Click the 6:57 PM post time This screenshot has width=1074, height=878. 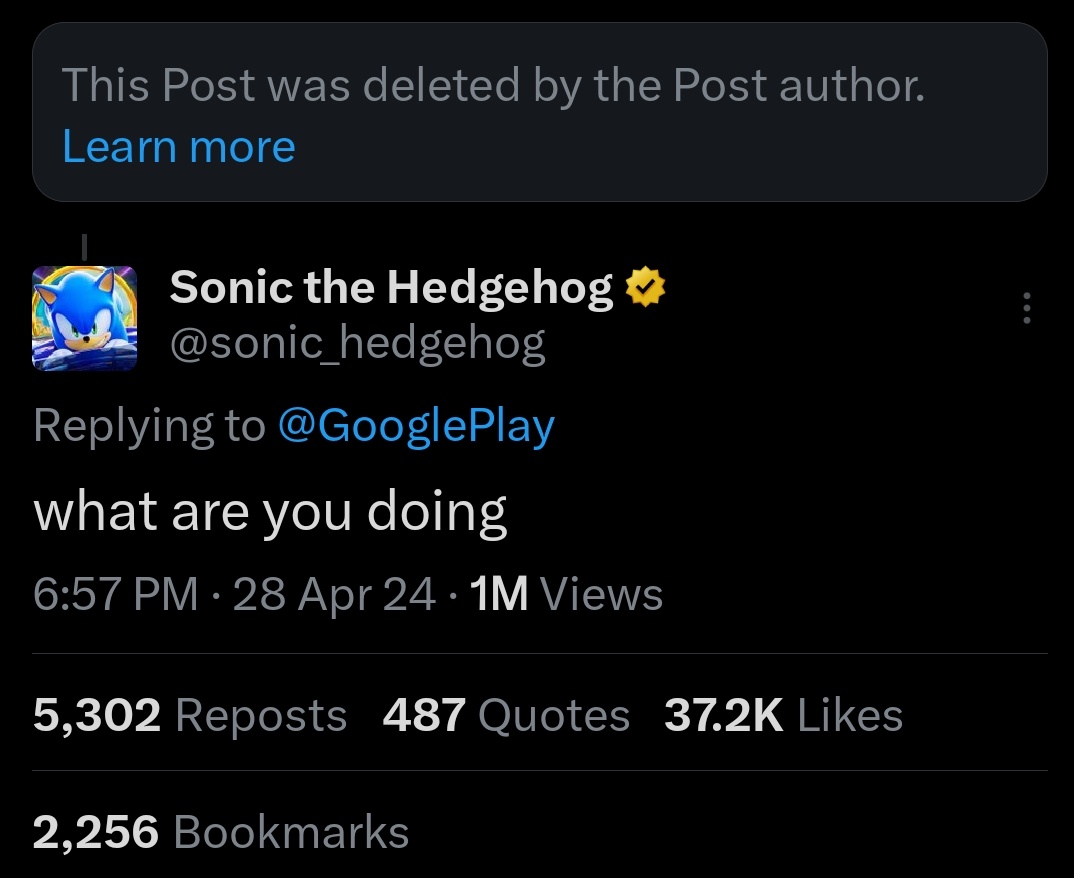point(115,595)
